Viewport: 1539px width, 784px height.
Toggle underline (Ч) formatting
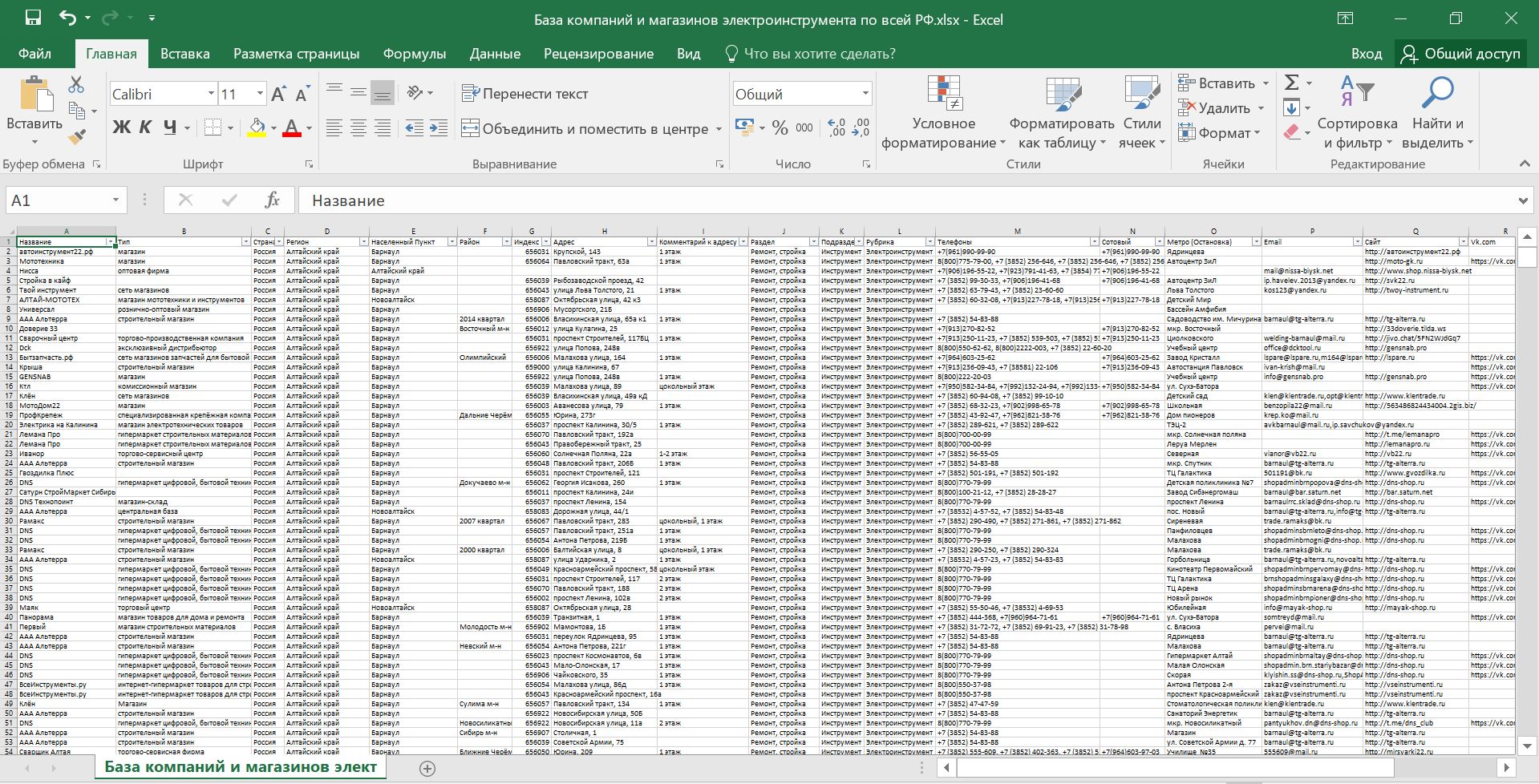[170, 127]
